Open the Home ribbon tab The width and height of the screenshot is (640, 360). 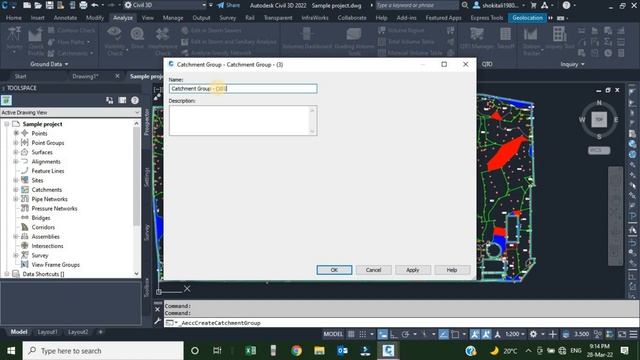pos(13,18)
